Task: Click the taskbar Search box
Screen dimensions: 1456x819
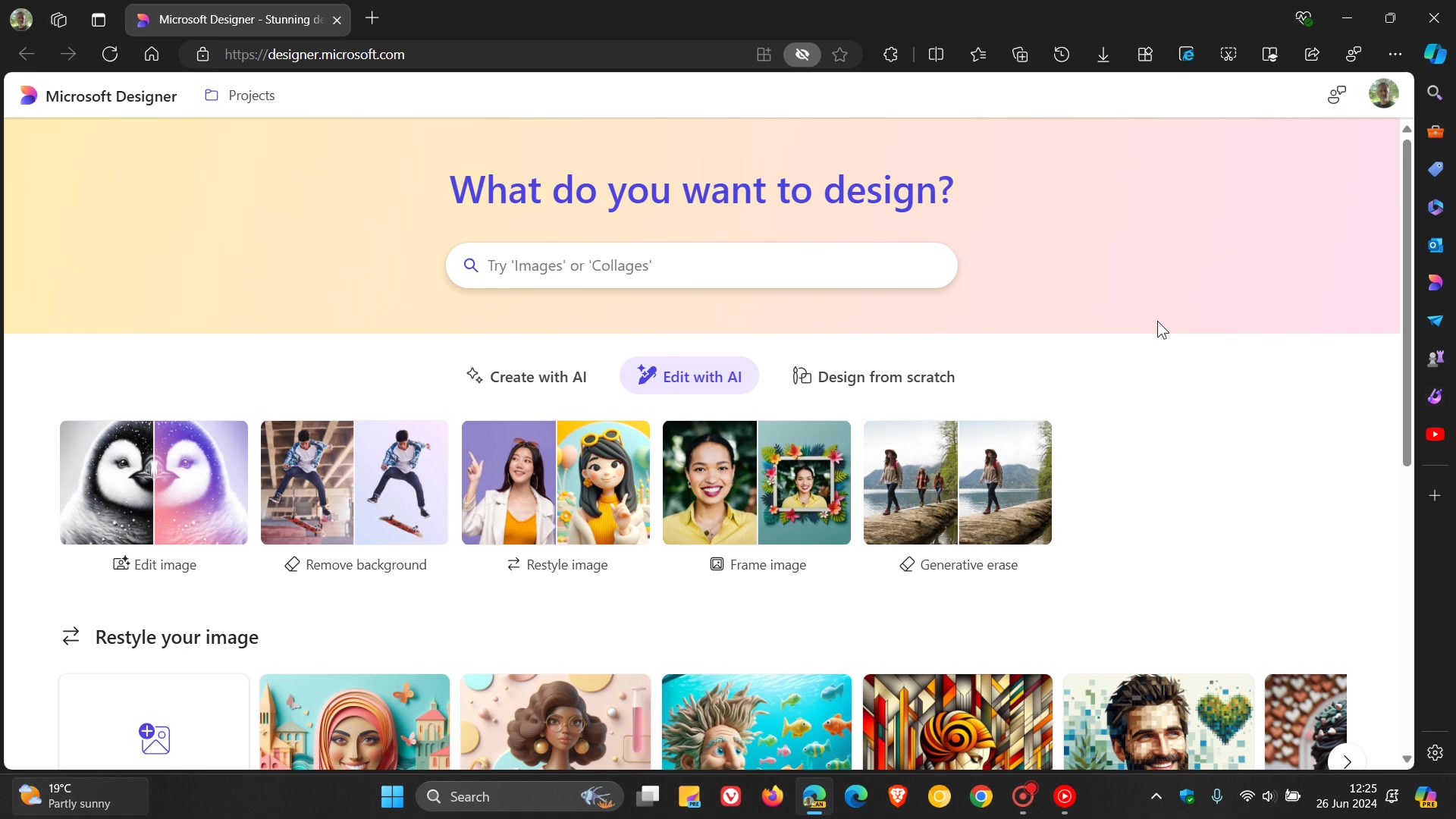Action: pos(520,796)
